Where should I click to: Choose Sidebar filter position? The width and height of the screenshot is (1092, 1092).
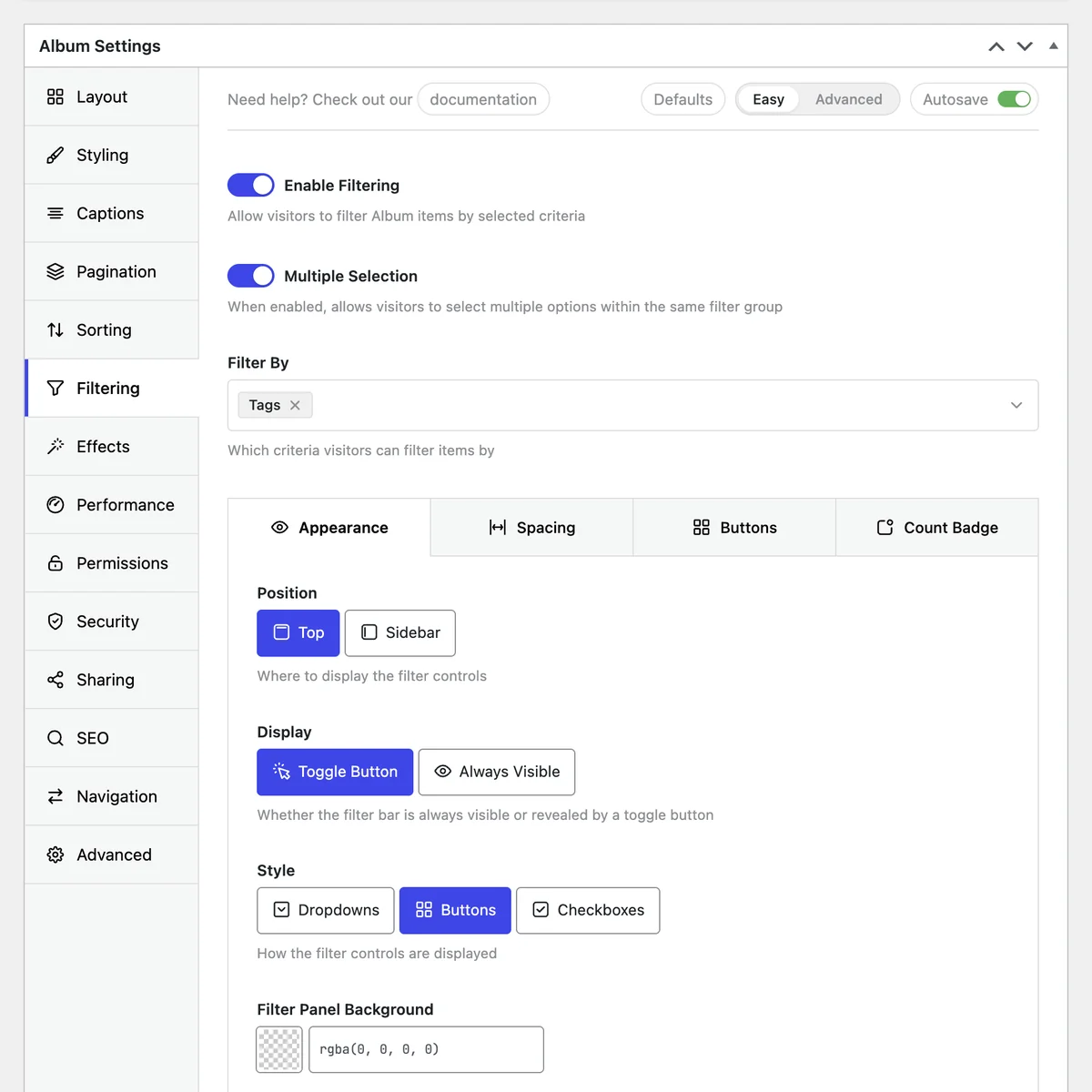400,632
